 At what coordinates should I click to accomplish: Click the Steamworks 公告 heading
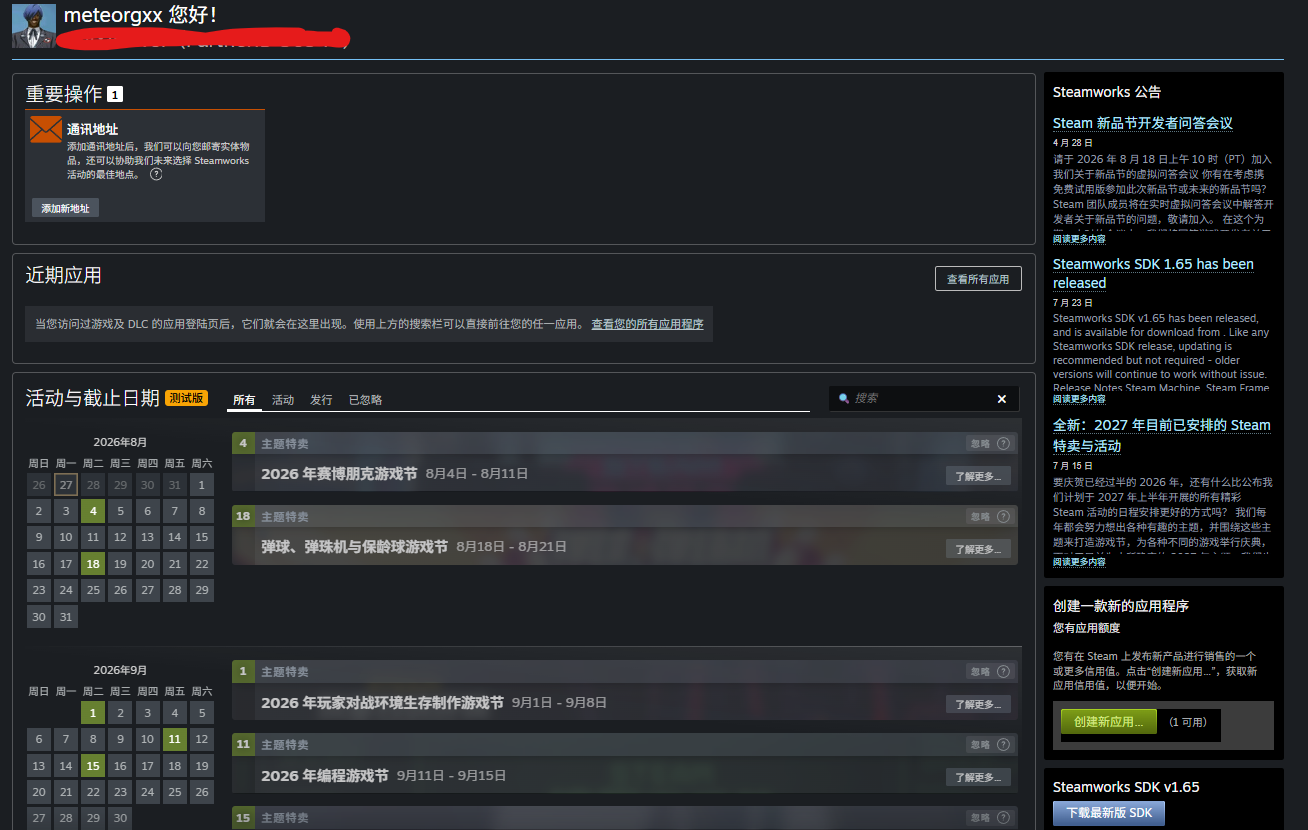tap(1107, 92)
